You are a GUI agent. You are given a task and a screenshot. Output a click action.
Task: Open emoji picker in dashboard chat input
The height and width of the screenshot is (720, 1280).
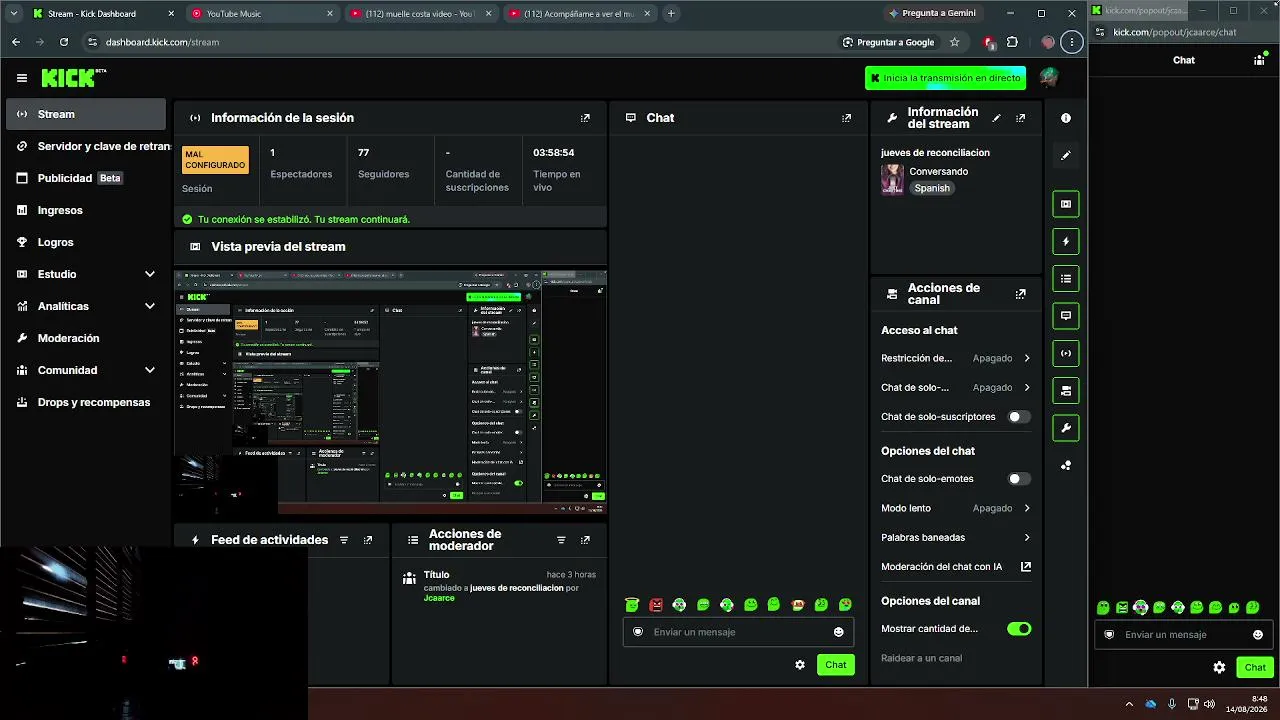point(838,632)
